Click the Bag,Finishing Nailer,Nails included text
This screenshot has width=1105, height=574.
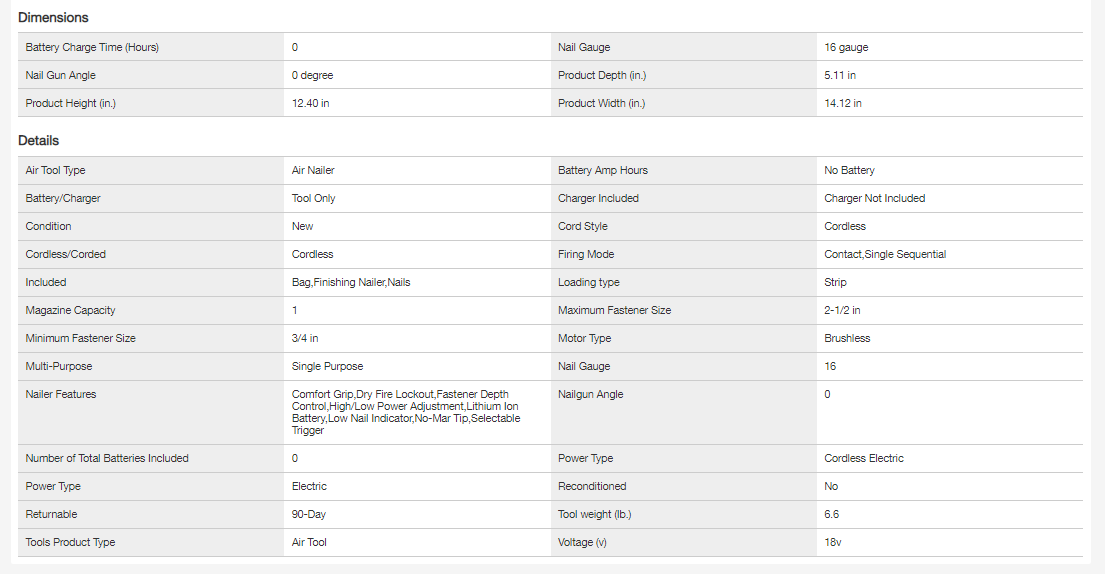pos(350,283)
